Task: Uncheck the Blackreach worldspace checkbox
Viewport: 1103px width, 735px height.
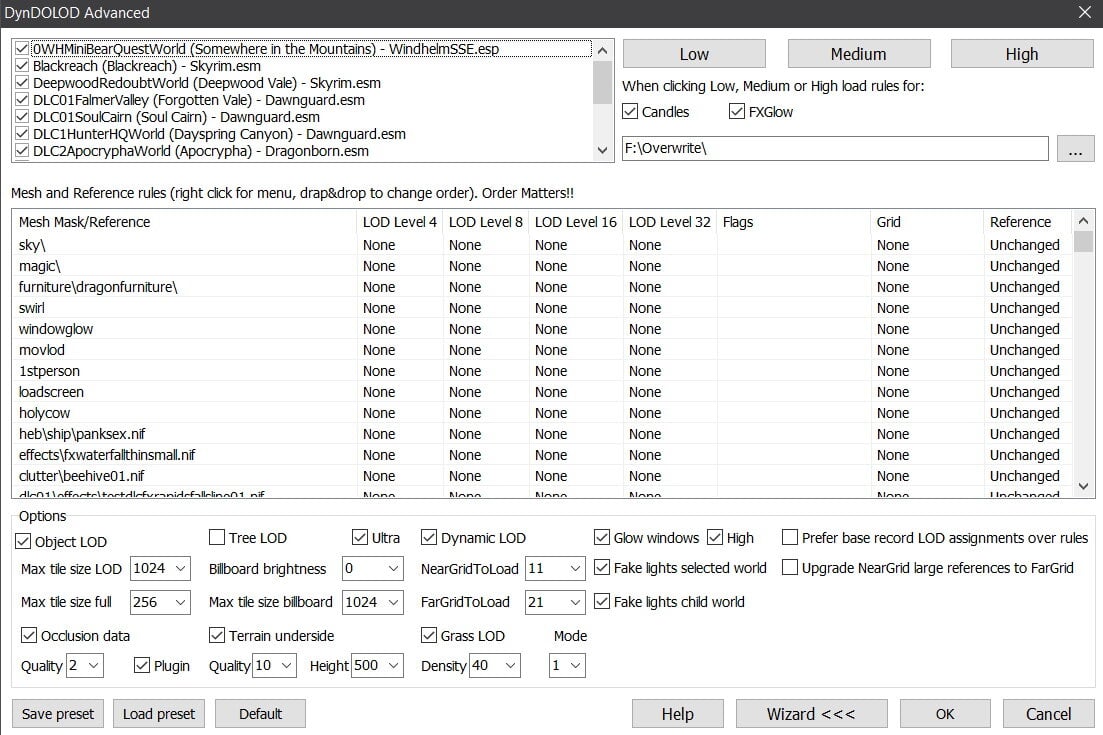Action: (x=22, y=66)
